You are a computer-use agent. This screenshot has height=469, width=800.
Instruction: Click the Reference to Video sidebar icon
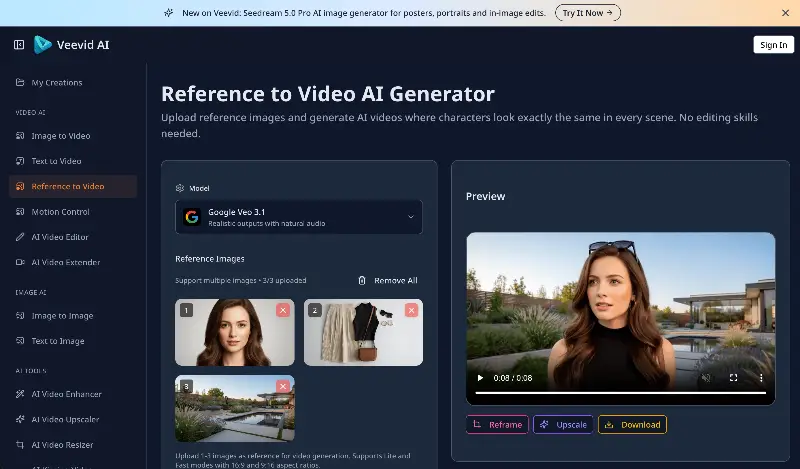20,186
